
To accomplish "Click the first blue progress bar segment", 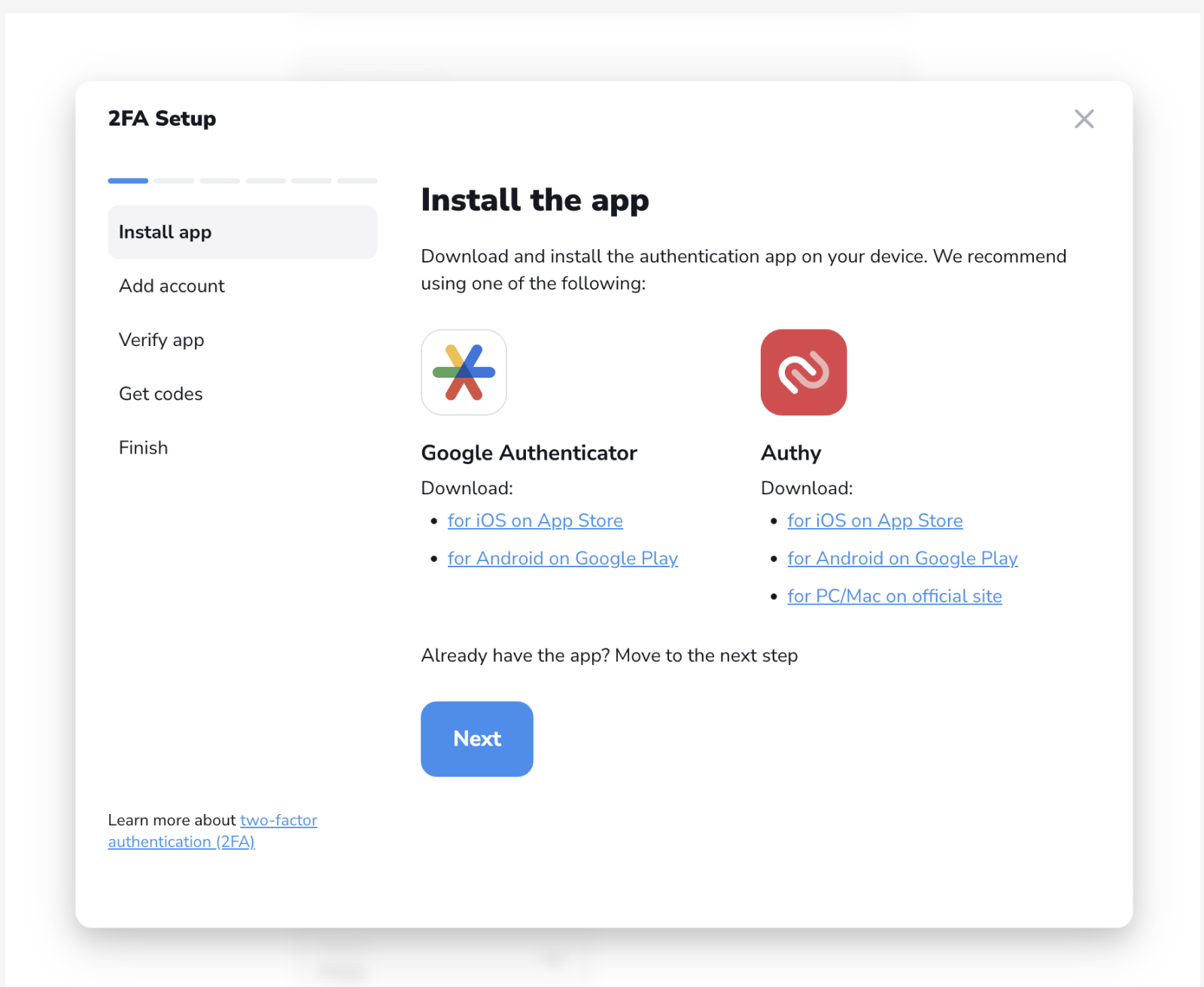I will [128, 181].
